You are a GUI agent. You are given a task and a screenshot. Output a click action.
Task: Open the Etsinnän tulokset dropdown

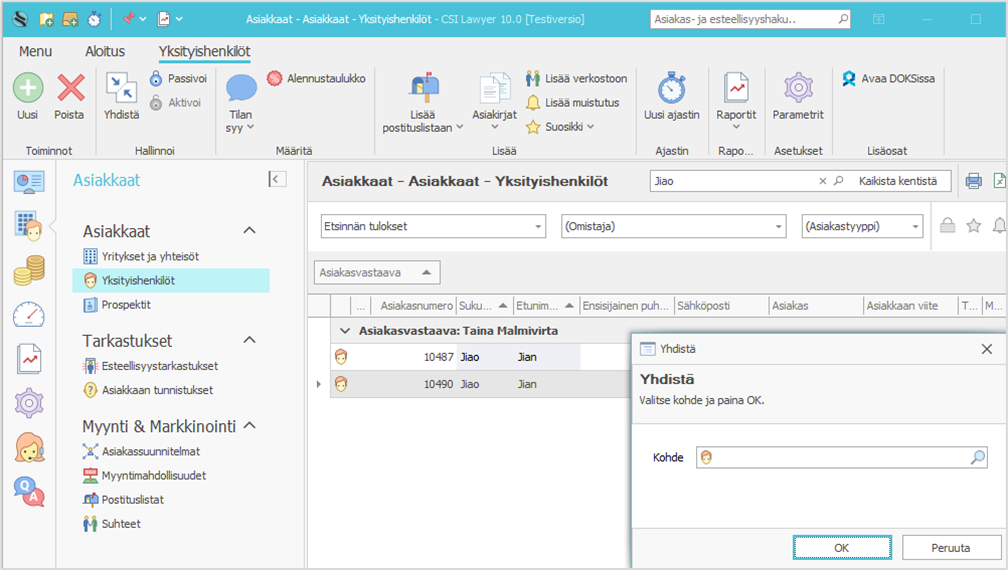point(433,226)
